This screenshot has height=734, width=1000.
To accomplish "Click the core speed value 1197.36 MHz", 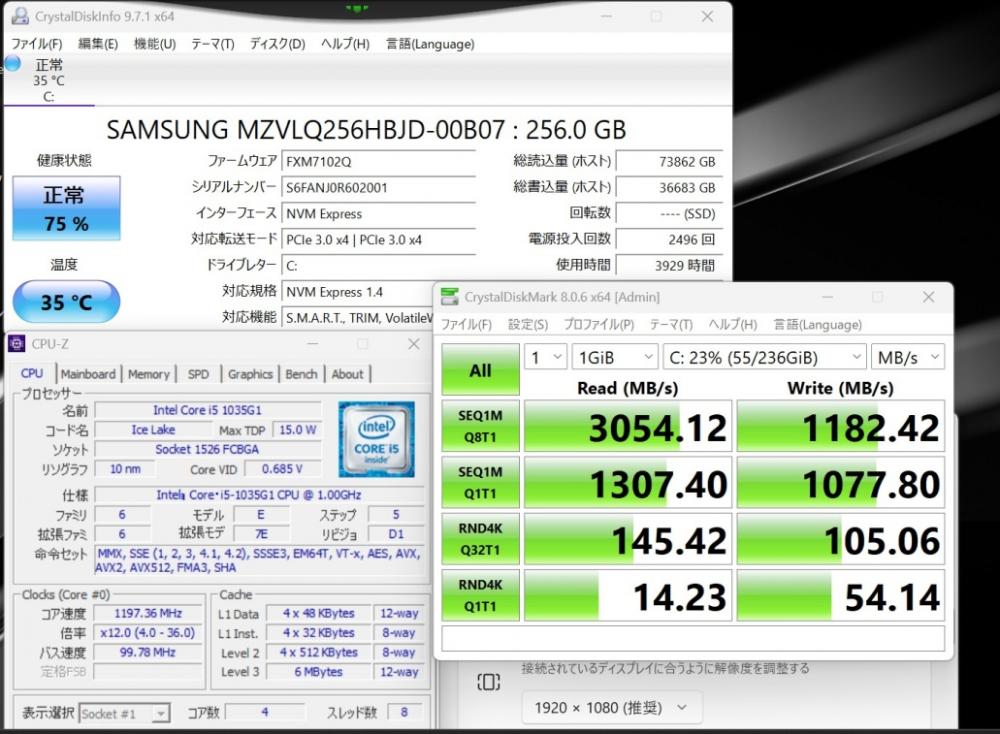I will [148, 613].
